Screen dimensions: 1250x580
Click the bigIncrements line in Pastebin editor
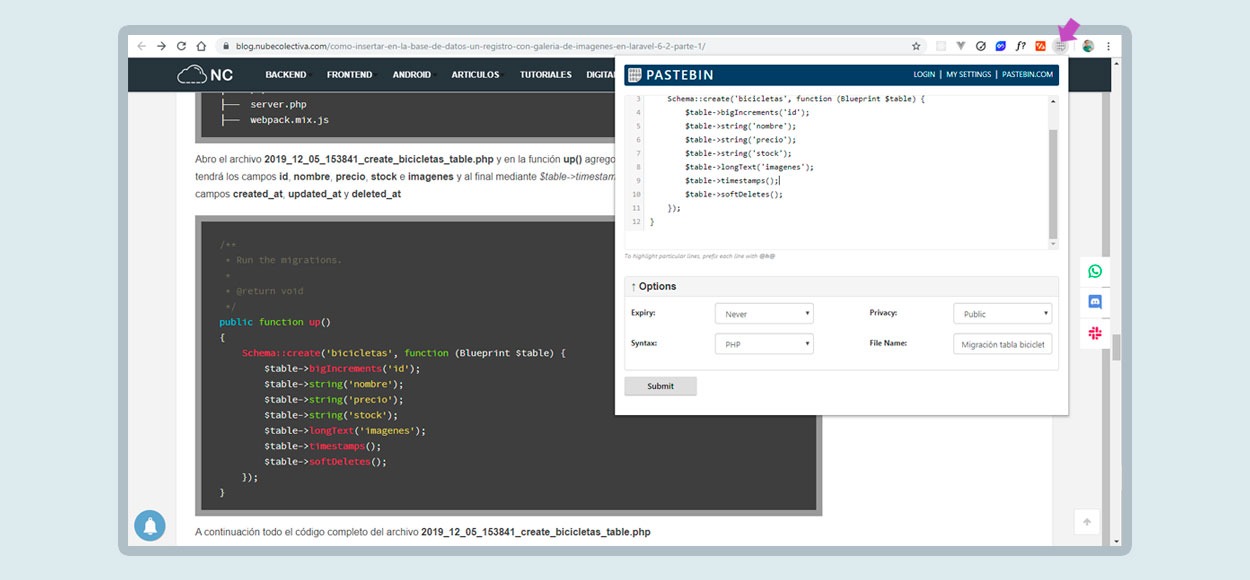(747, 113)
